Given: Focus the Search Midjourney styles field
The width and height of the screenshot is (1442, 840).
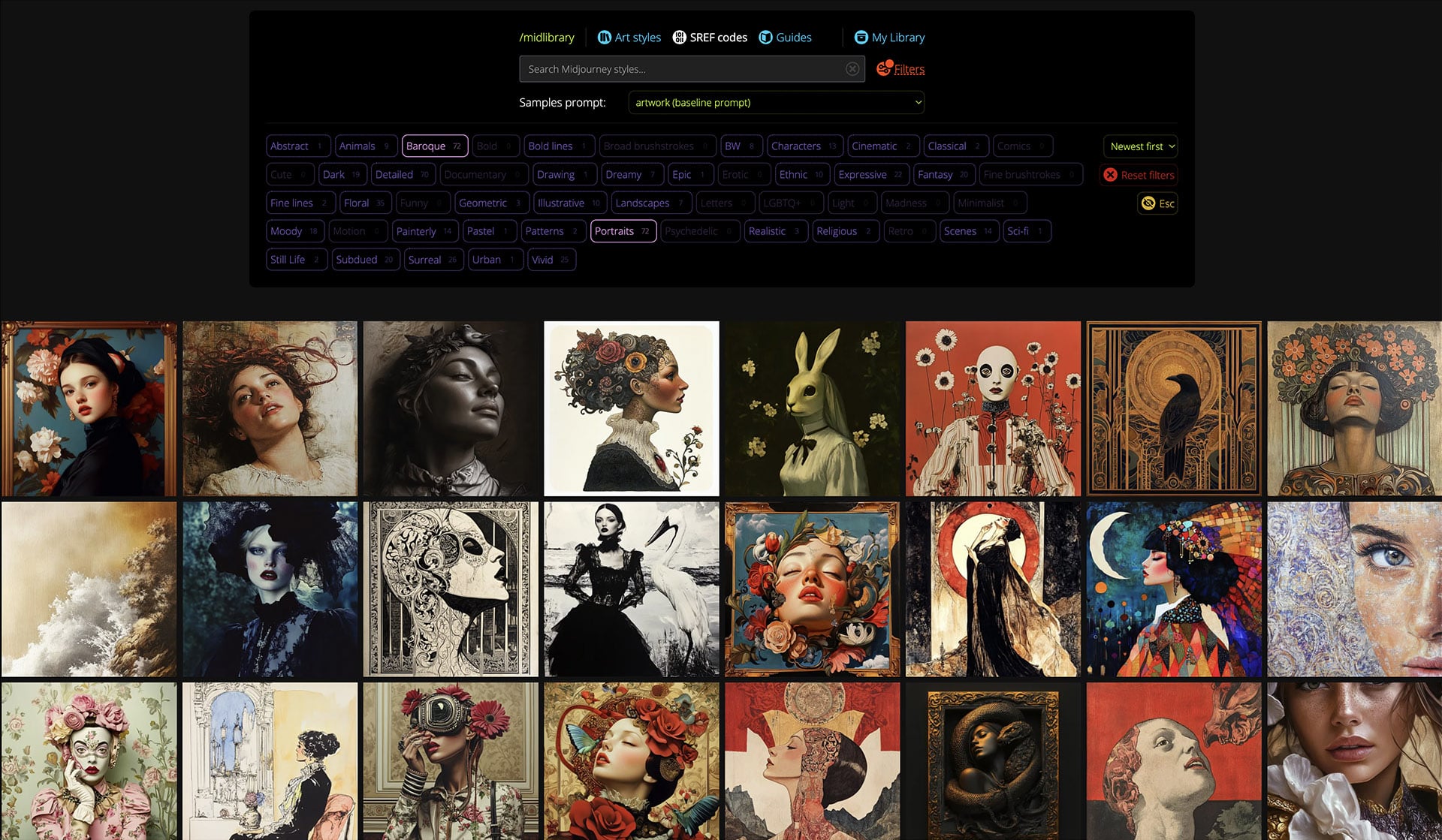Looking at the screenshot, I should tap(683, 69).
